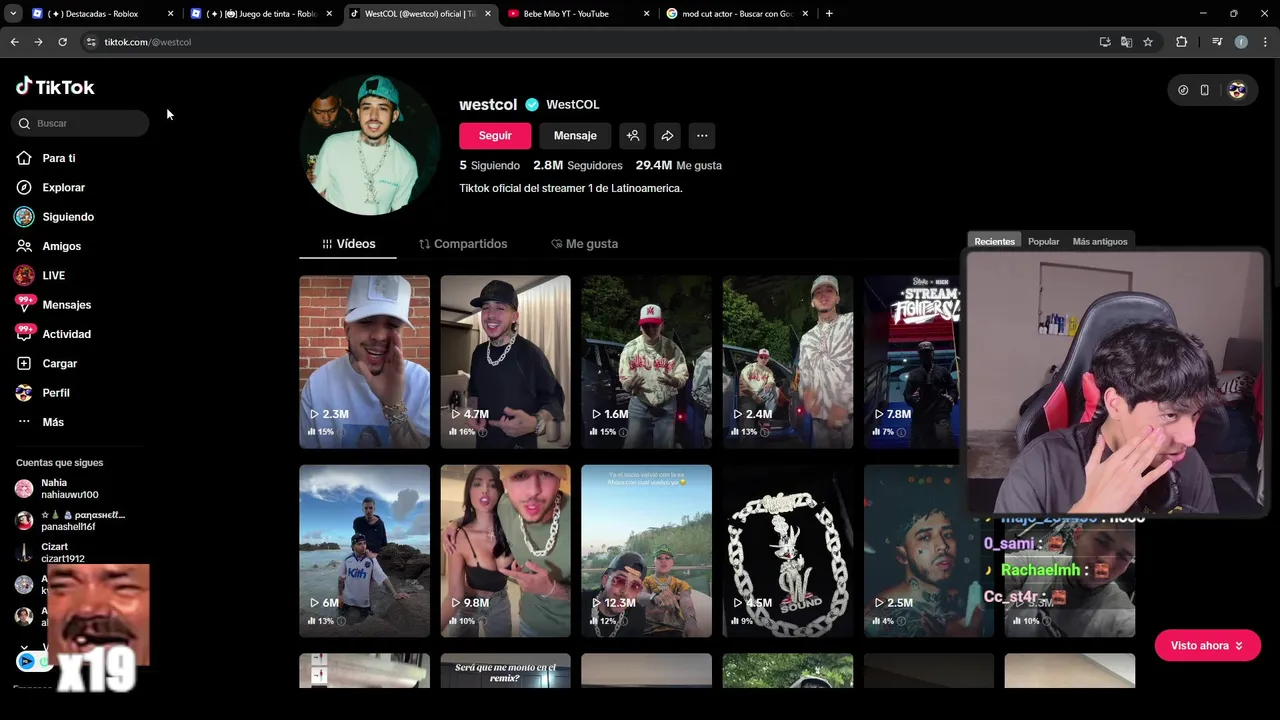This screenshot has width=1280, height=720.
Task: Sort videos by Más antiguos
Action: [1099, 241]
